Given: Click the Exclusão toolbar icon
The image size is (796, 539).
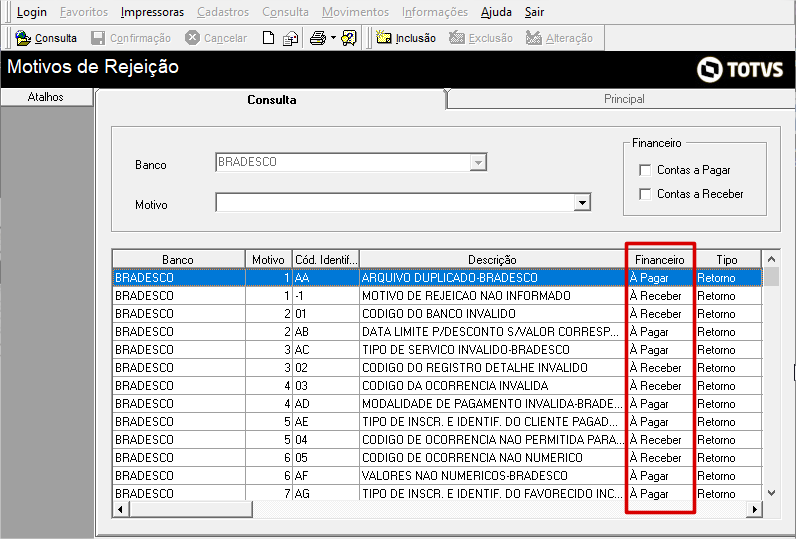Looking at the screenshot, I should (456, 38).
